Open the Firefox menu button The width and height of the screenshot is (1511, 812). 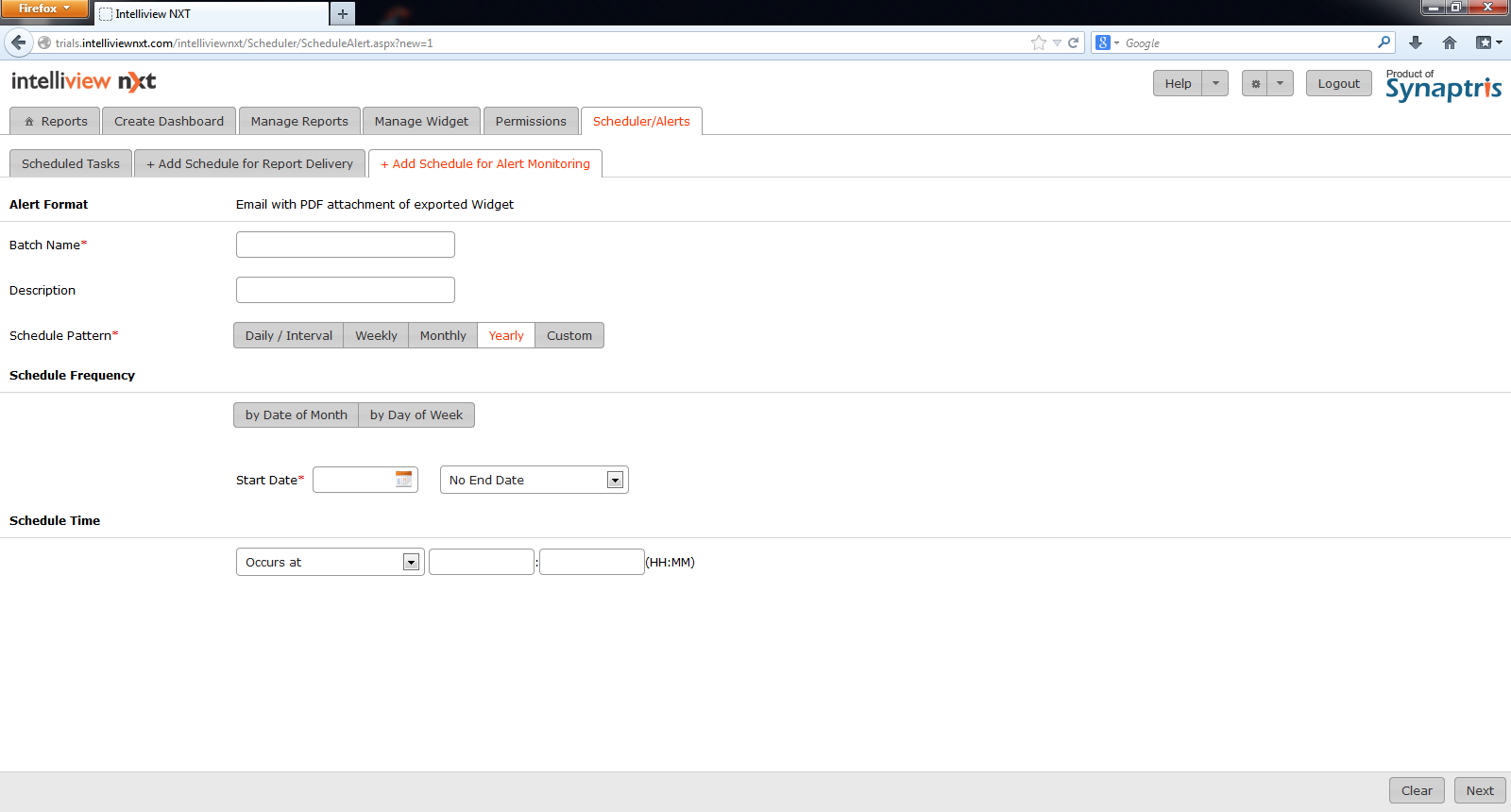tap(44, 8)
